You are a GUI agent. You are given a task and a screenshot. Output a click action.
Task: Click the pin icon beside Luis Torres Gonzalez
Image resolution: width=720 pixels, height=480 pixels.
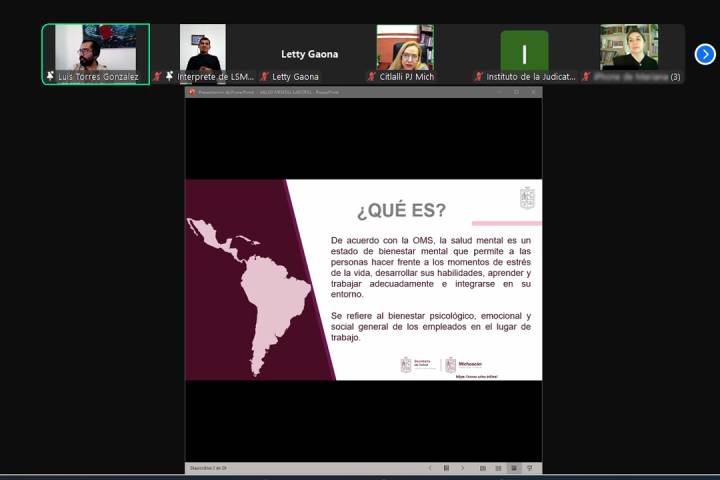click(50, 76)
